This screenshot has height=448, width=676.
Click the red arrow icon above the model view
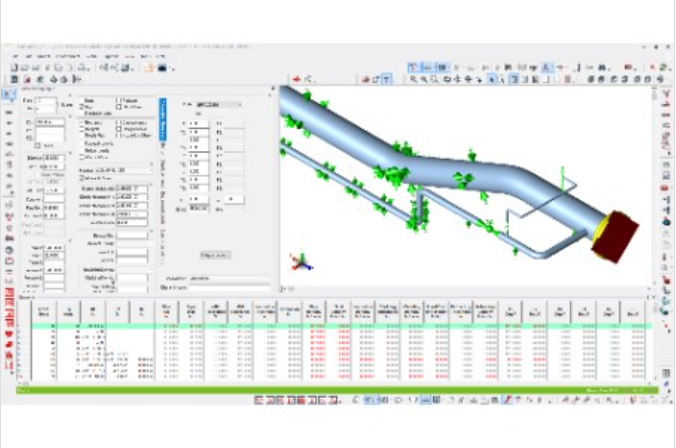[x=297, y=79]
